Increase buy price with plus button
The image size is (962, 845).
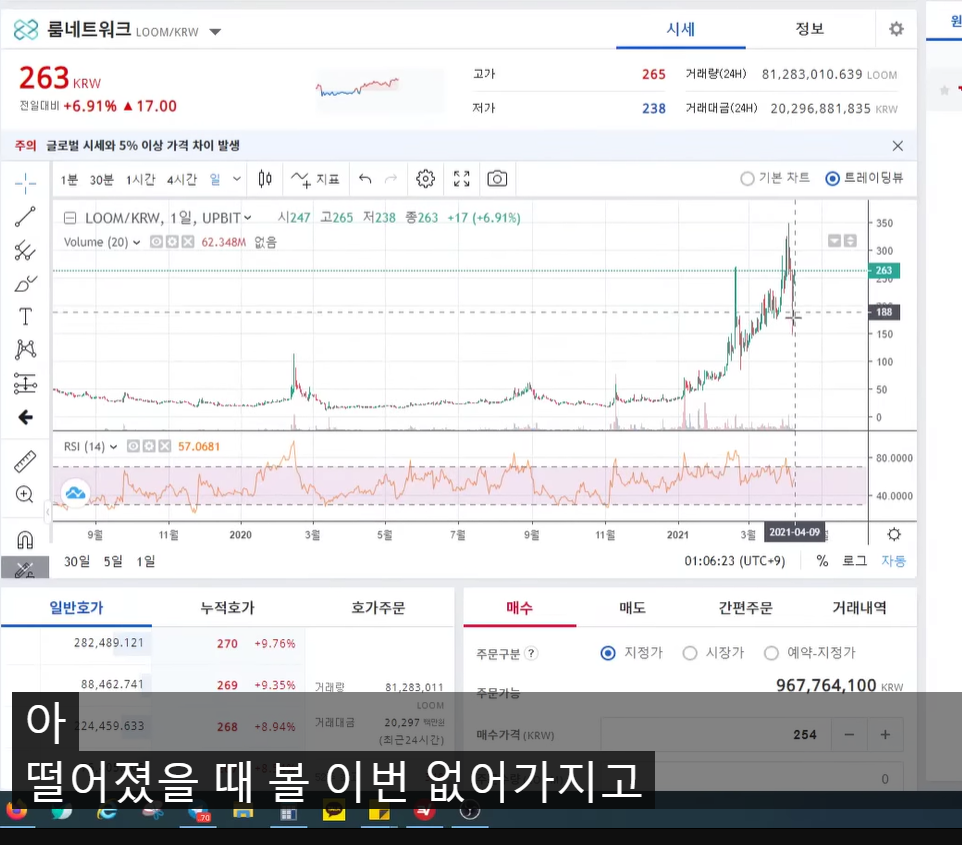(885, 735)
